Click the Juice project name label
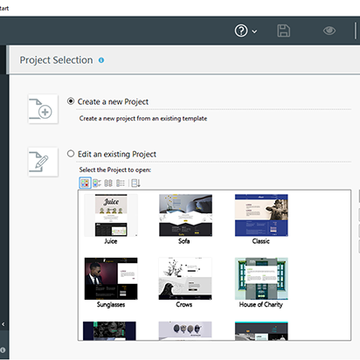Image resolution: width=360 pixels, height=360 pixels. (x=111, y=241)
